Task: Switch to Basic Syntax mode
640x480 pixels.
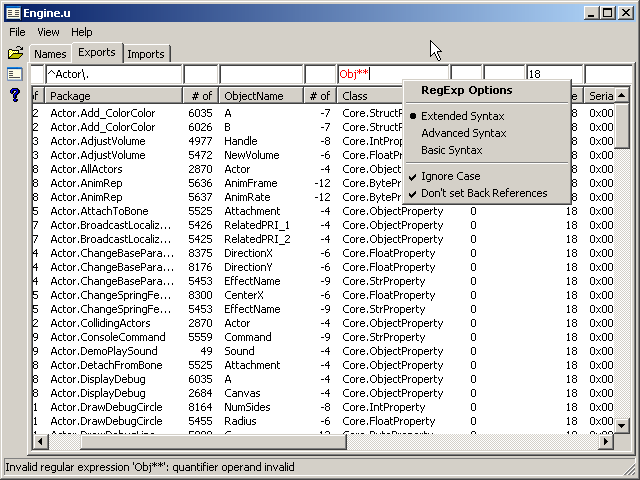Action: (x=451, y=150)
